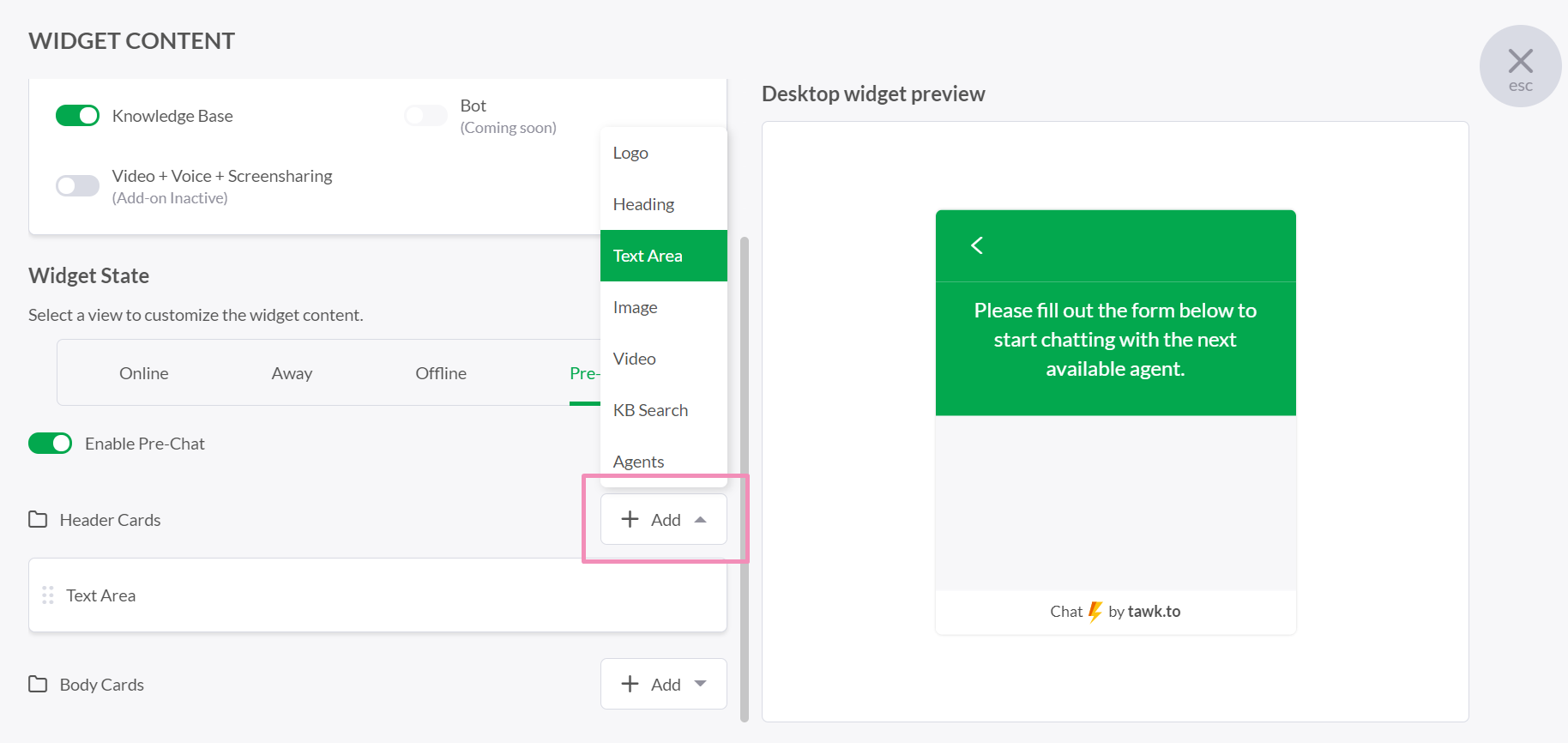Collapse the Header Cards Add dropdown arrow
Image resolution: width=1568 pixels, height=743 pixels.
point(701,519)
